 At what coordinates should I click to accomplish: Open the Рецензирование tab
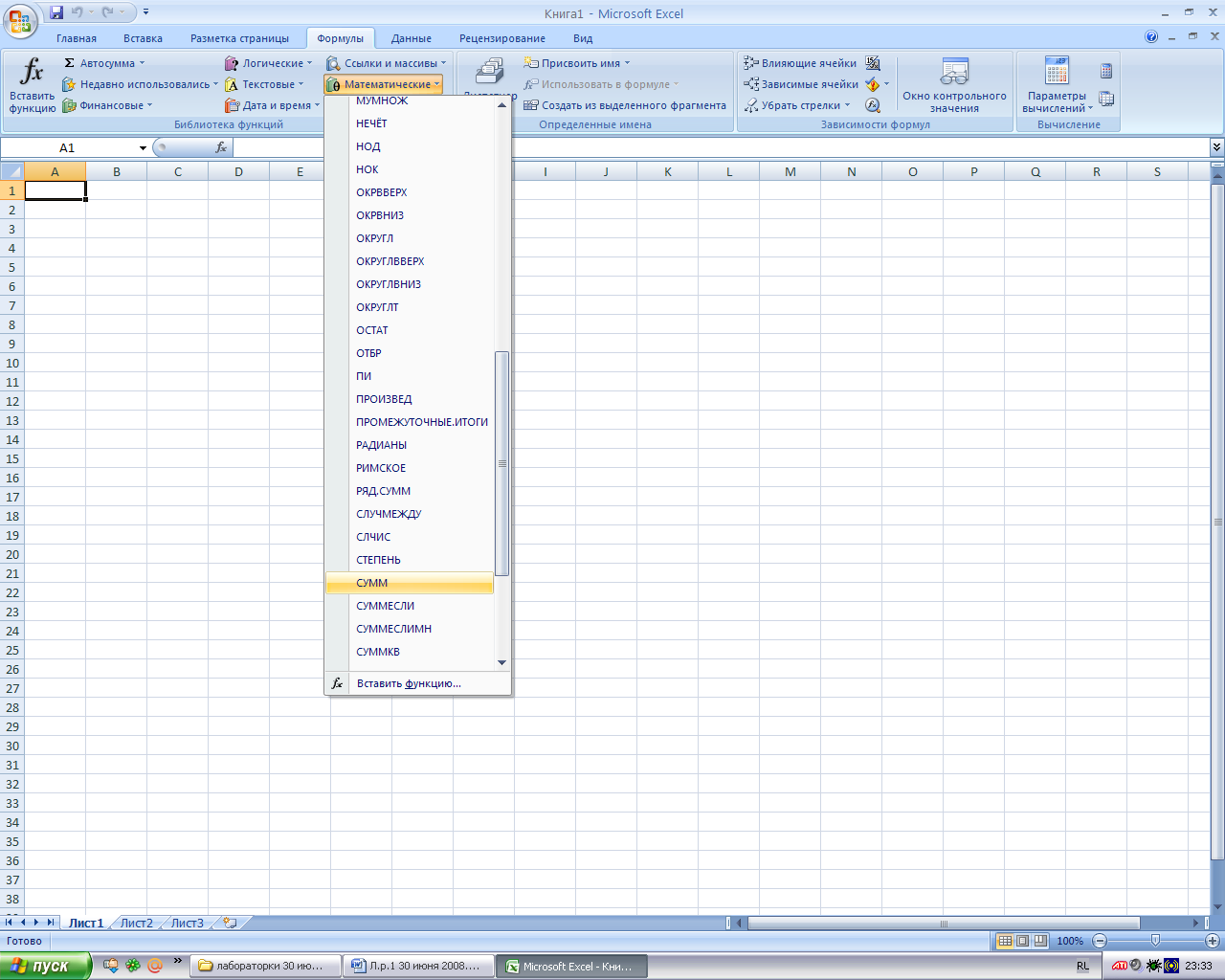point(502,38)
